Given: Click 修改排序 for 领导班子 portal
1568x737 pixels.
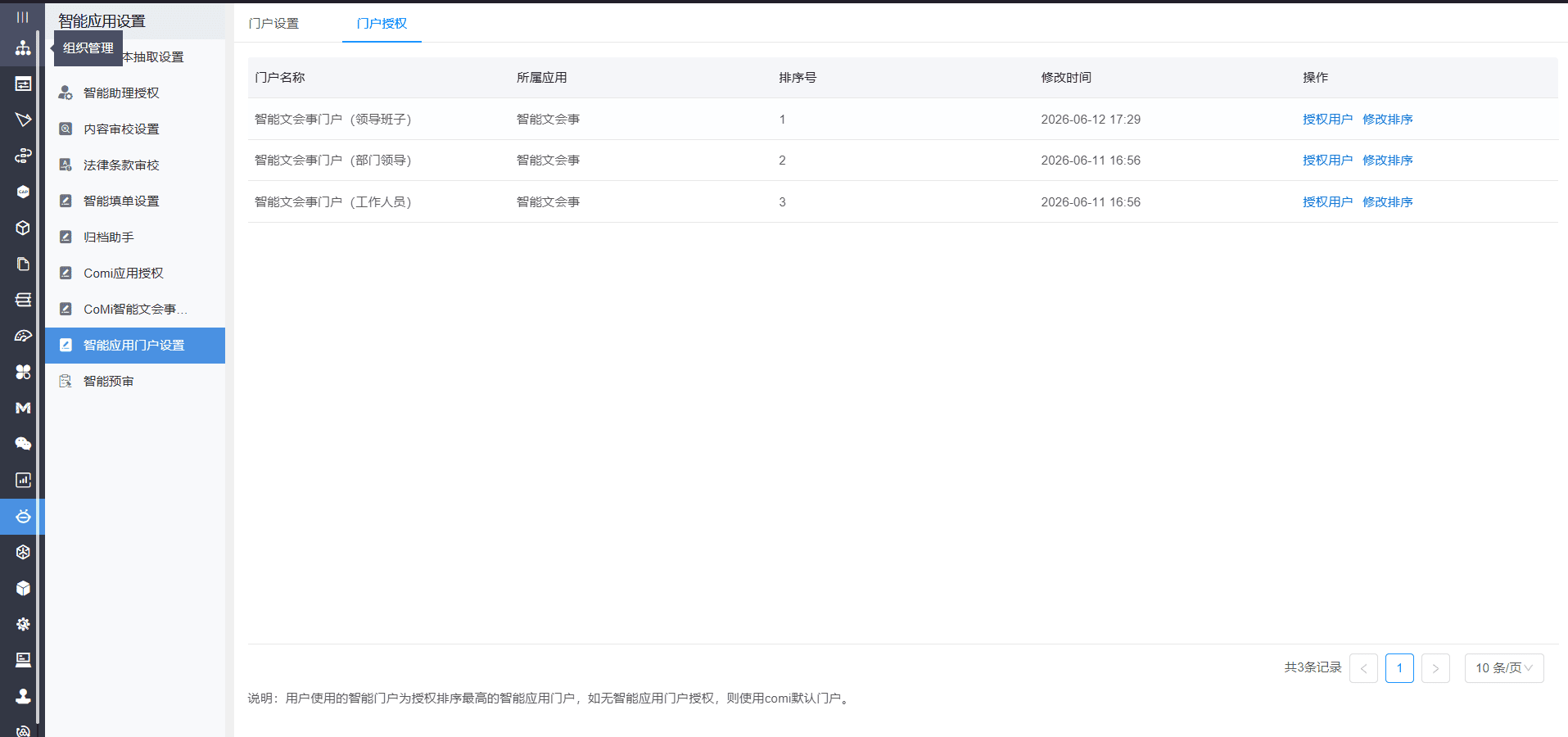Looking at the screenshot, I should click(1387, 119).
